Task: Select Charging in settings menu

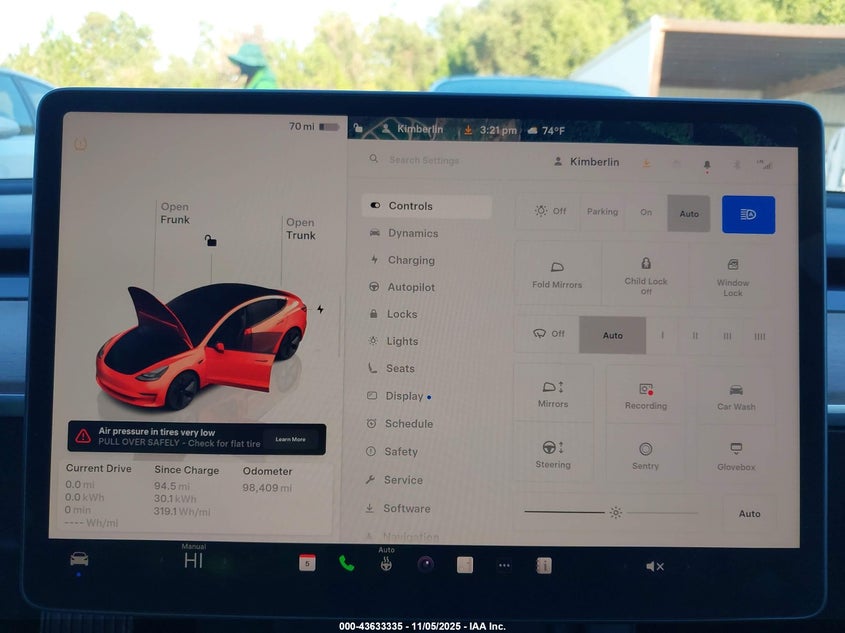Action: (411, 260)
